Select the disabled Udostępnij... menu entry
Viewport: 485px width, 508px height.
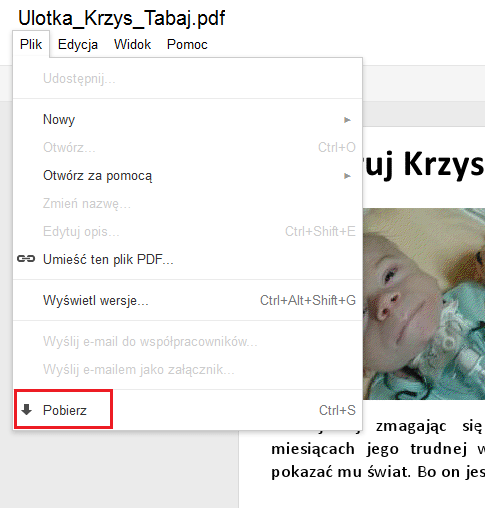[x=187, y=79]
